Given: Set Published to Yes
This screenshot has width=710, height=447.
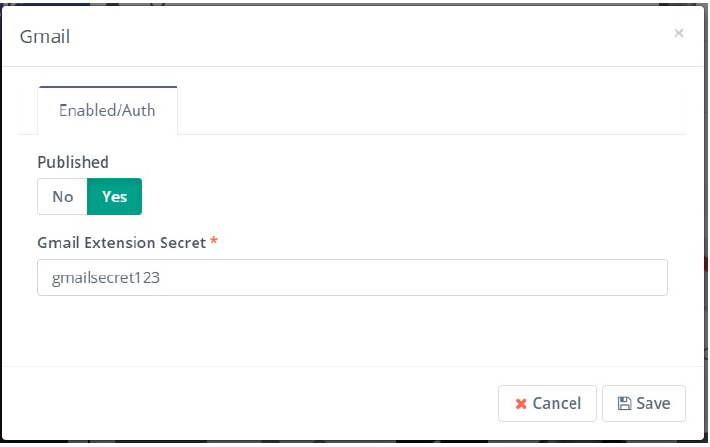Looking at the screenshot, I should (115, 196).
